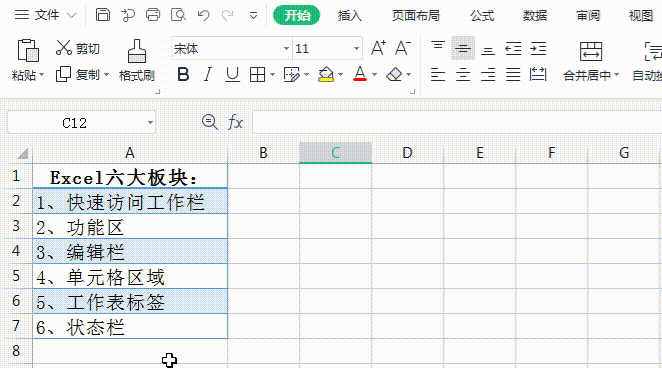Increase indent icon
The width and height of the screenshot is (662, 368).
coord(538,49)
